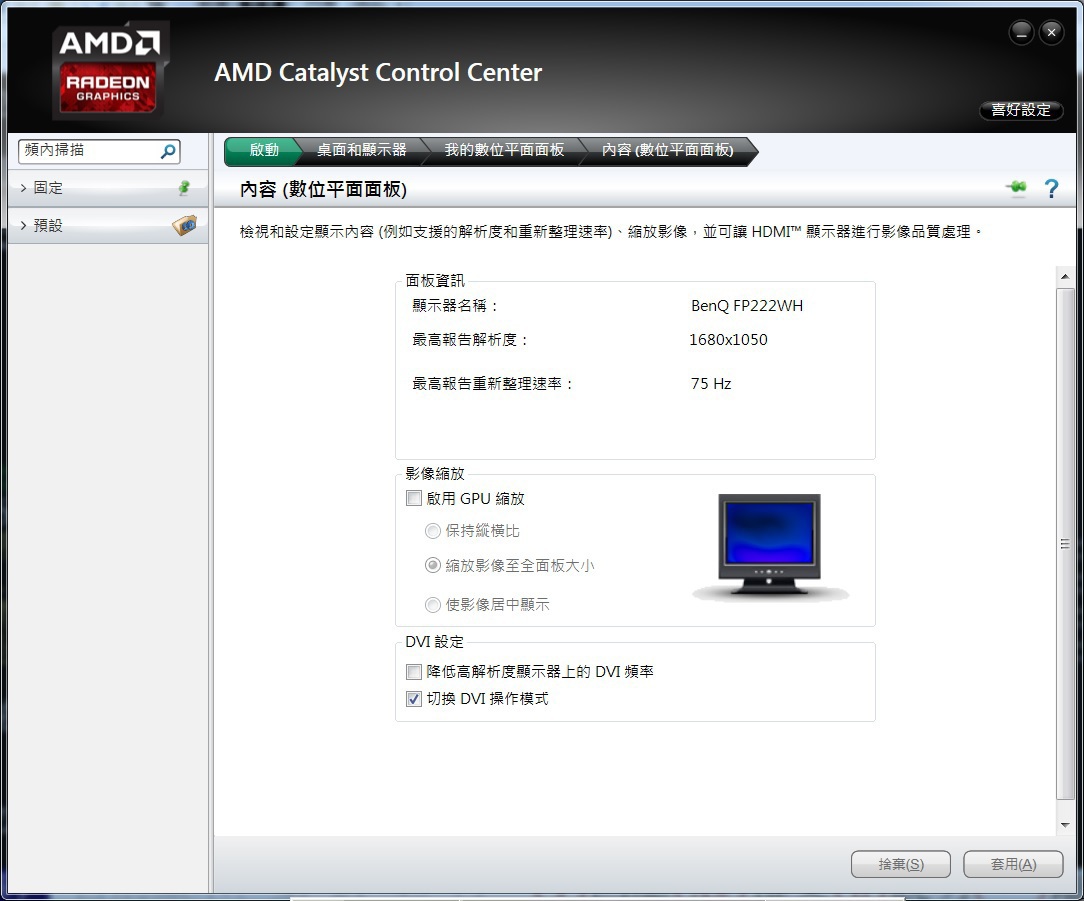
Task: Click the vertical scrollbar thumb
Action: (1065, 544)
